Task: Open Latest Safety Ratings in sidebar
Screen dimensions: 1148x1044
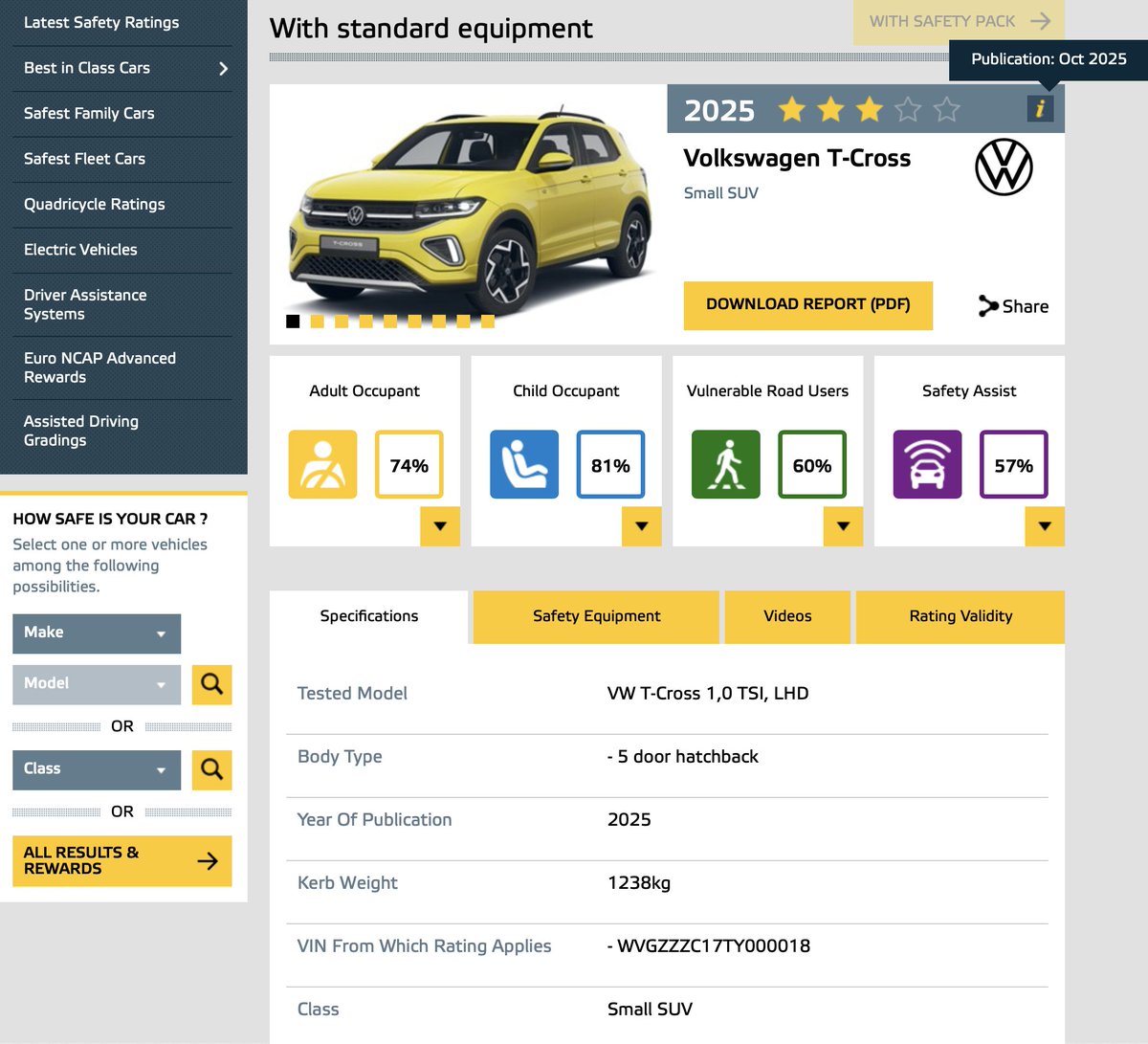Action: [x=101, y=22]
